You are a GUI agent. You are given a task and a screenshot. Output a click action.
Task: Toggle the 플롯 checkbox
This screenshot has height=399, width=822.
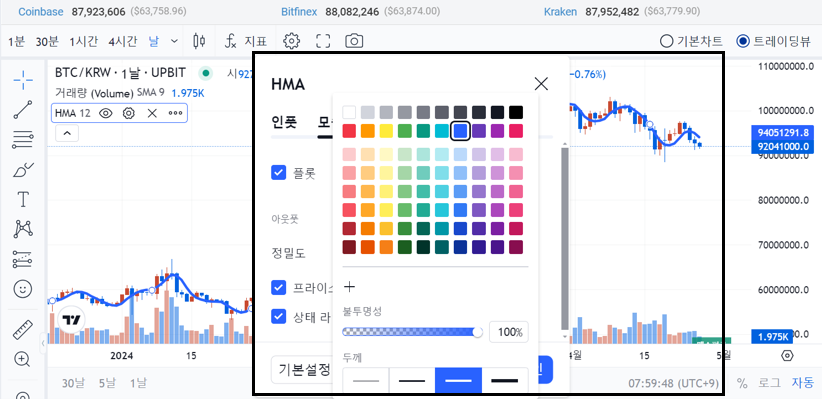(278, 172)
